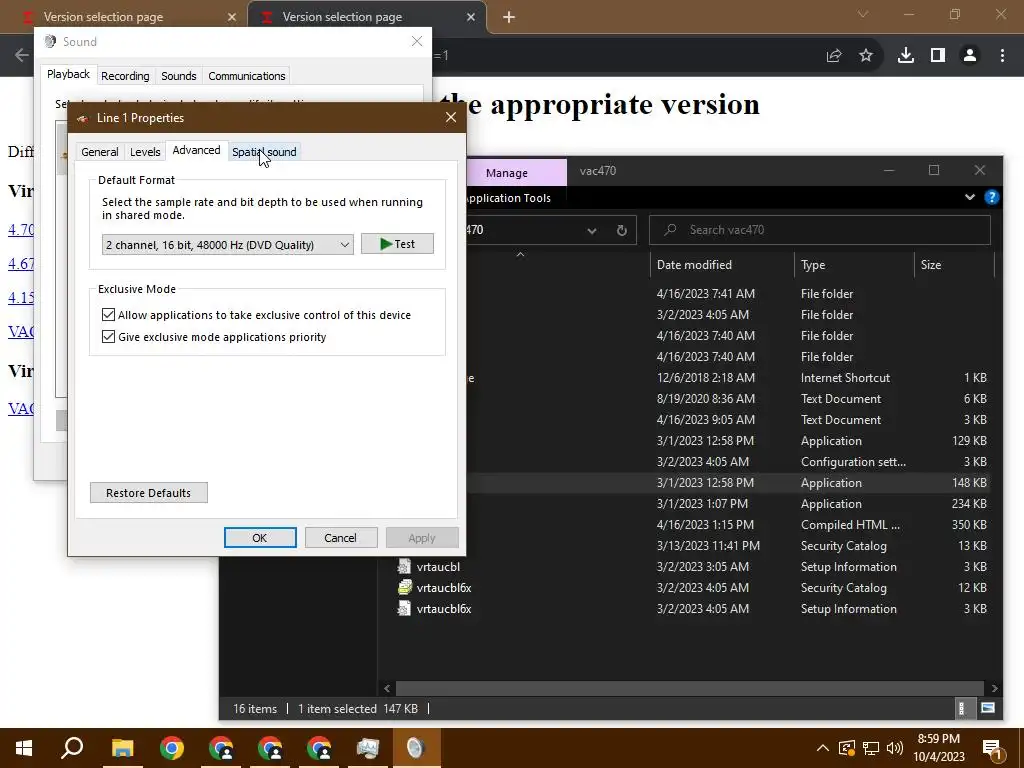The image size is (1024, 768).
Task: Open taskbar clock showing 8:59 PM
Action: tap(938, 748)
